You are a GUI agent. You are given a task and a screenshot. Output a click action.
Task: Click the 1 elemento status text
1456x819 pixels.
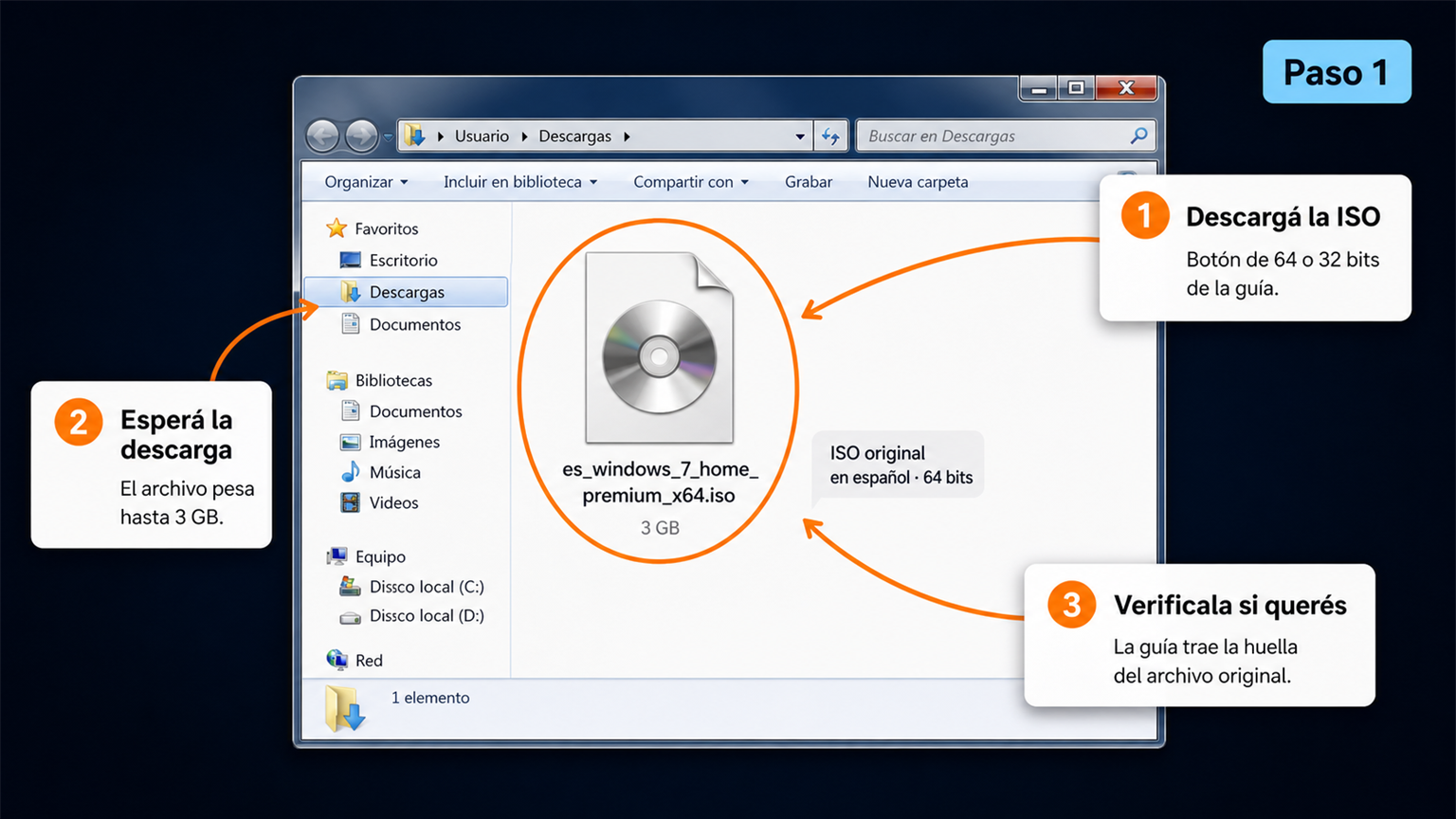[x=430, y=698]
